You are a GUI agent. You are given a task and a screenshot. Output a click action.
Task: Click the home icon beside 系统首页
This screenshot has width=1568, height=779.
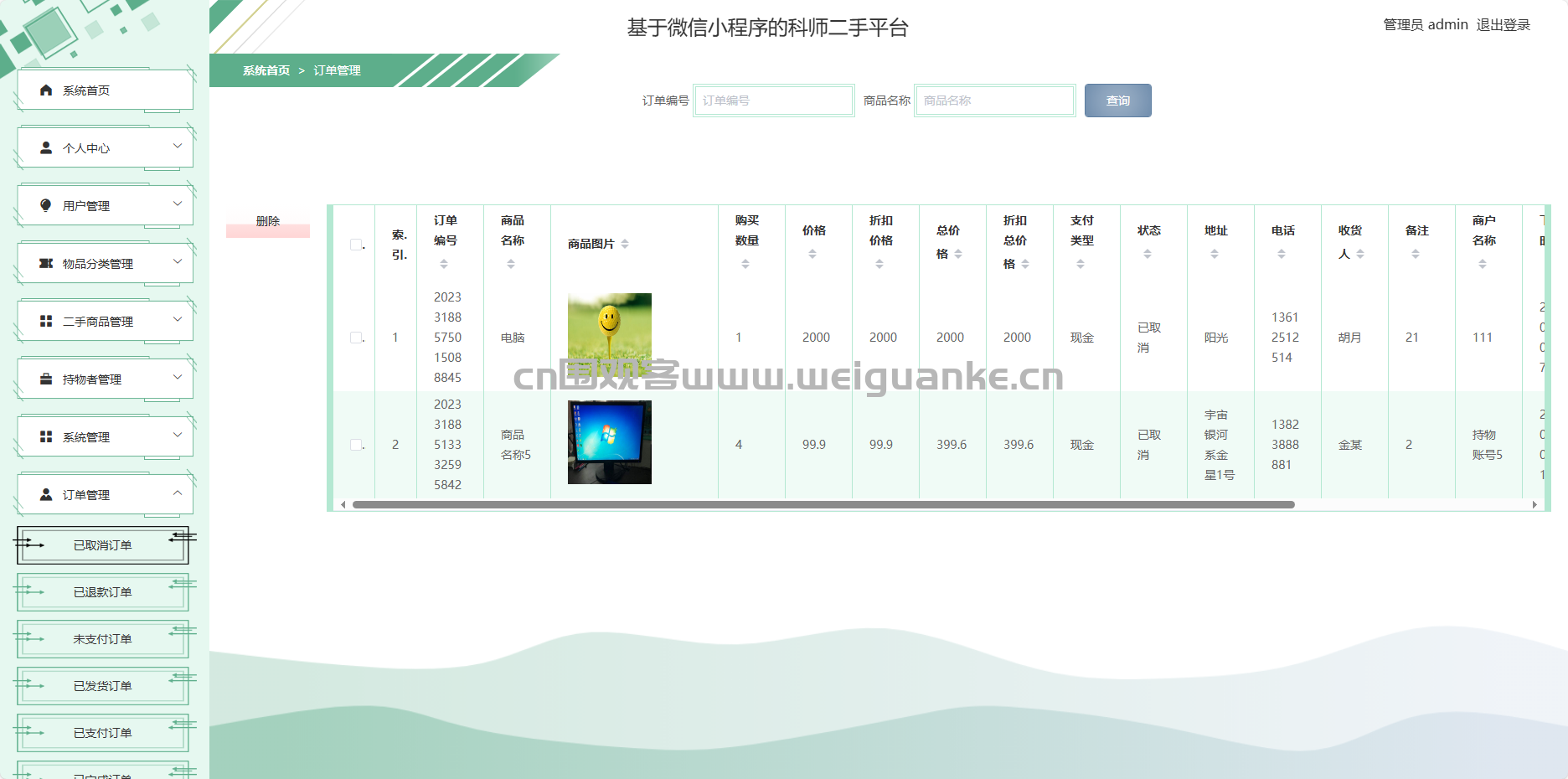coord(46,90)
